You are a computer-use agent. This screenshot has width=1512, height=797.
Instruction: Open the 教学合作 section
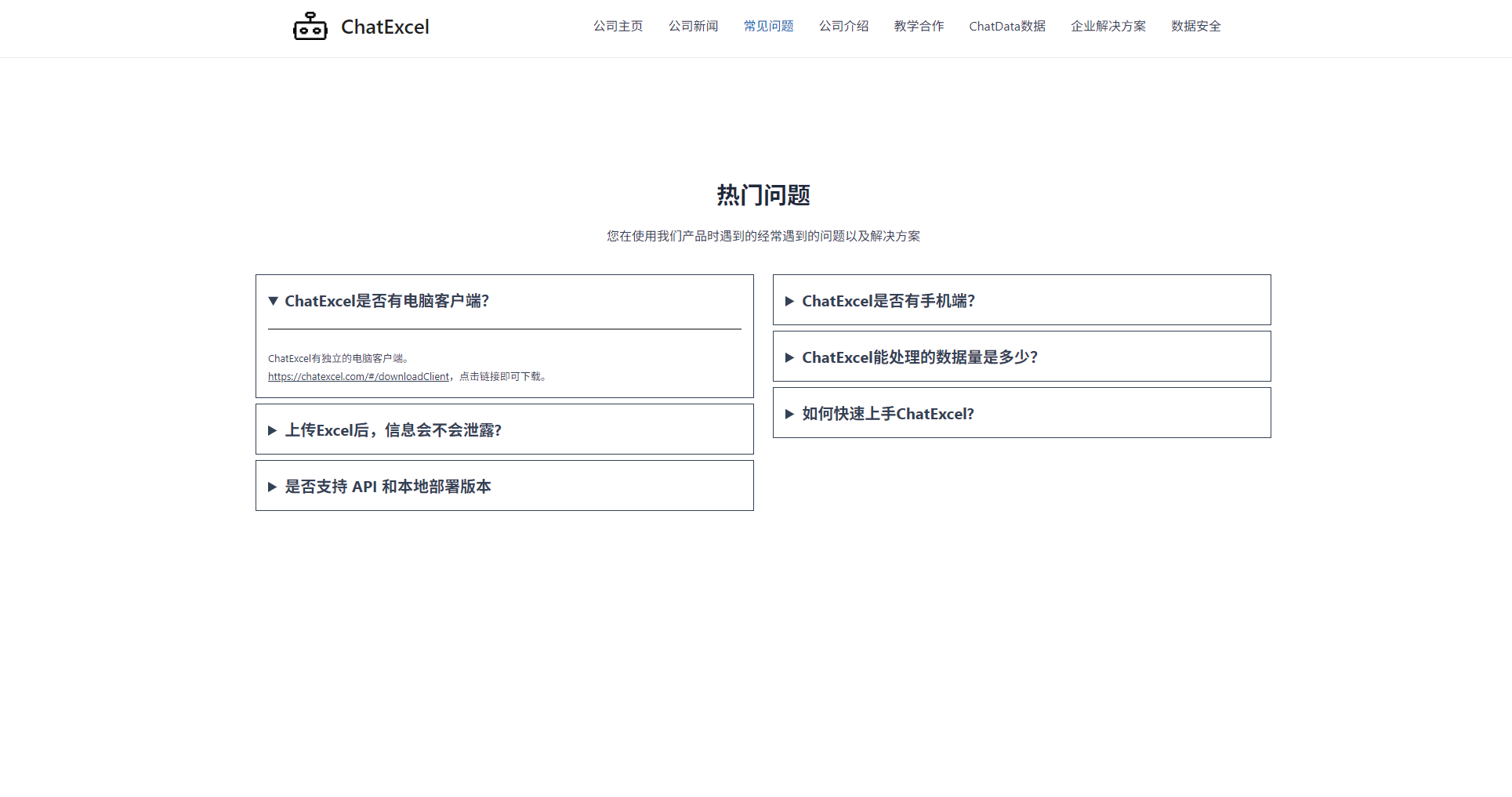coord(918,26)
